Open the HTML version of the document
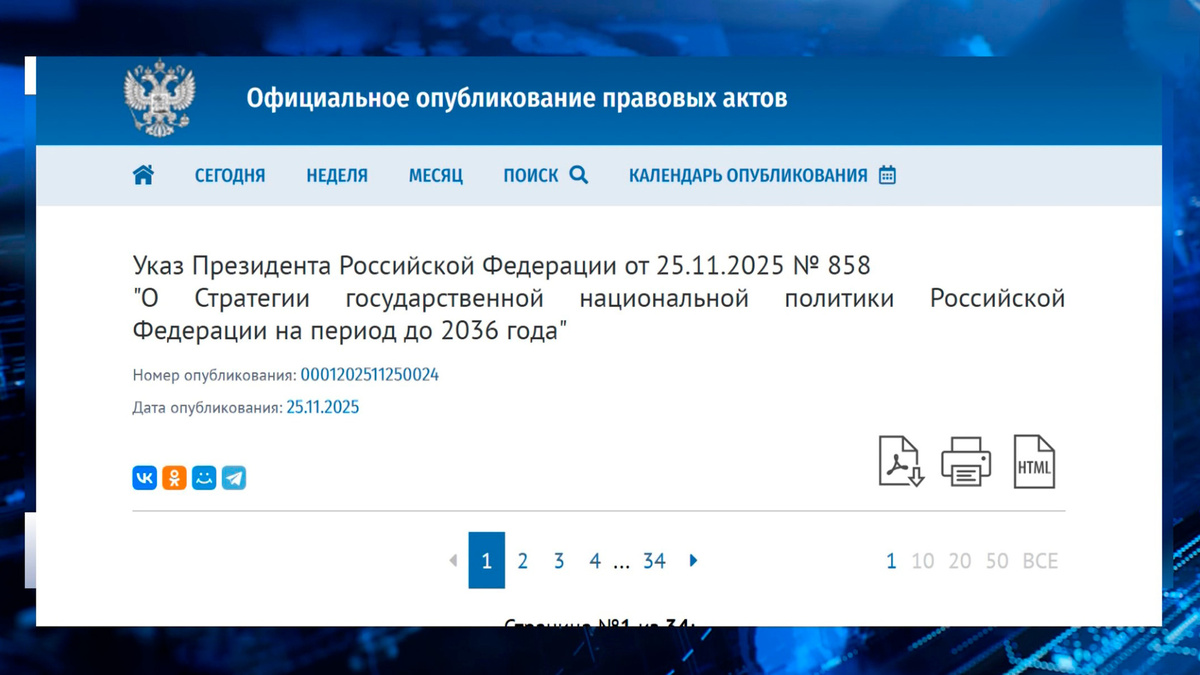1200x675 pixels. pos(1034,461)
